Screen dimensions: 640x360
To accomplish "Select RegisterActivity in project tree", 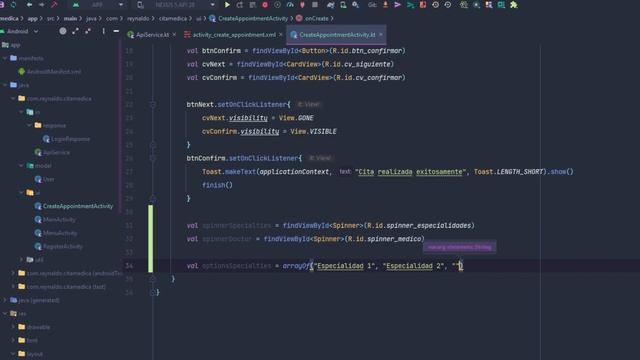I will (x=58, y=247).
